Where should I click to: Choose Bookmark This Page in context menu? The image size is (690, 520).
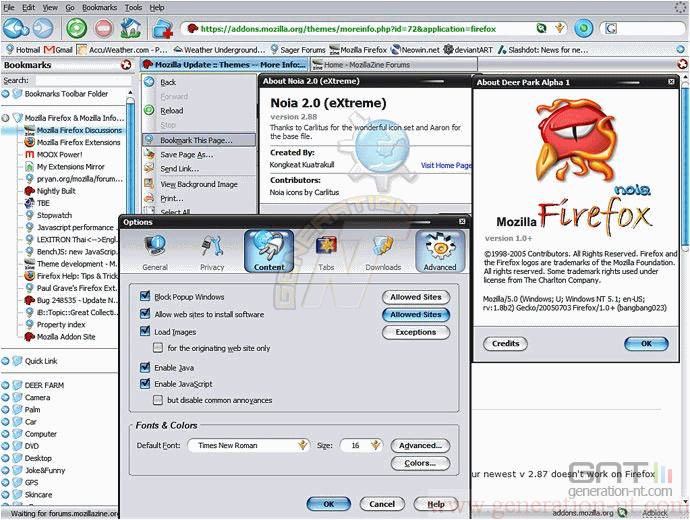[x=199, y=140]
